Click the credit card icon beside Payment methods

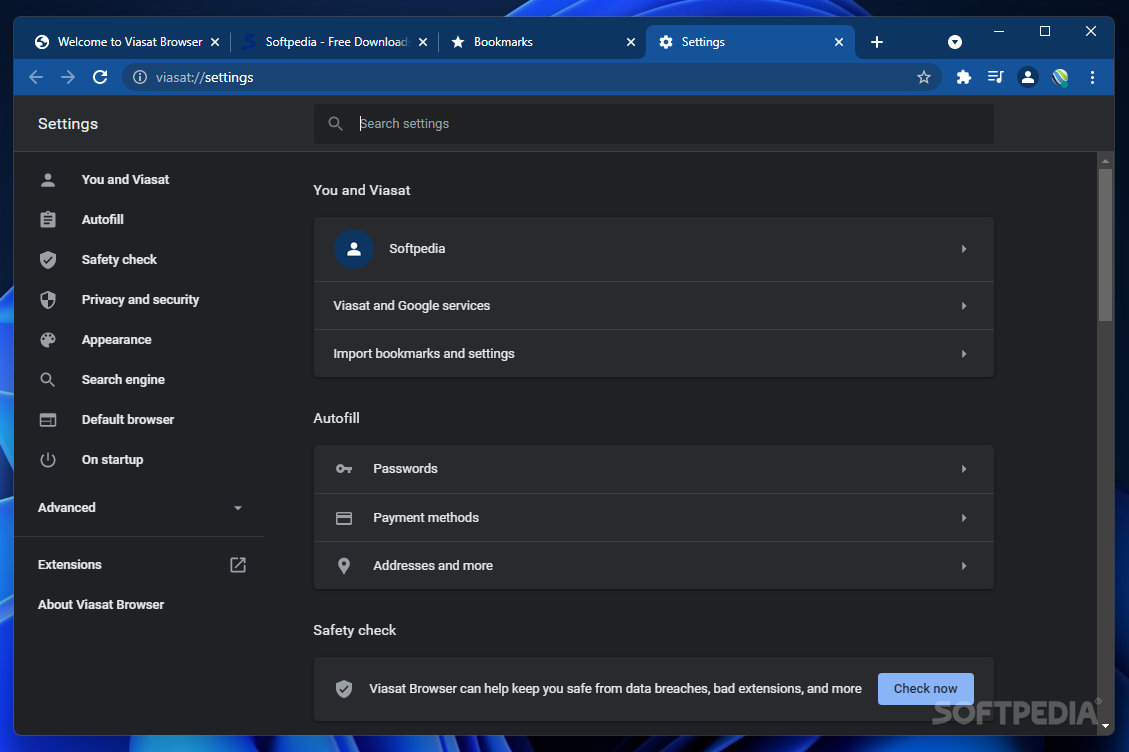(x=343, y=518)
